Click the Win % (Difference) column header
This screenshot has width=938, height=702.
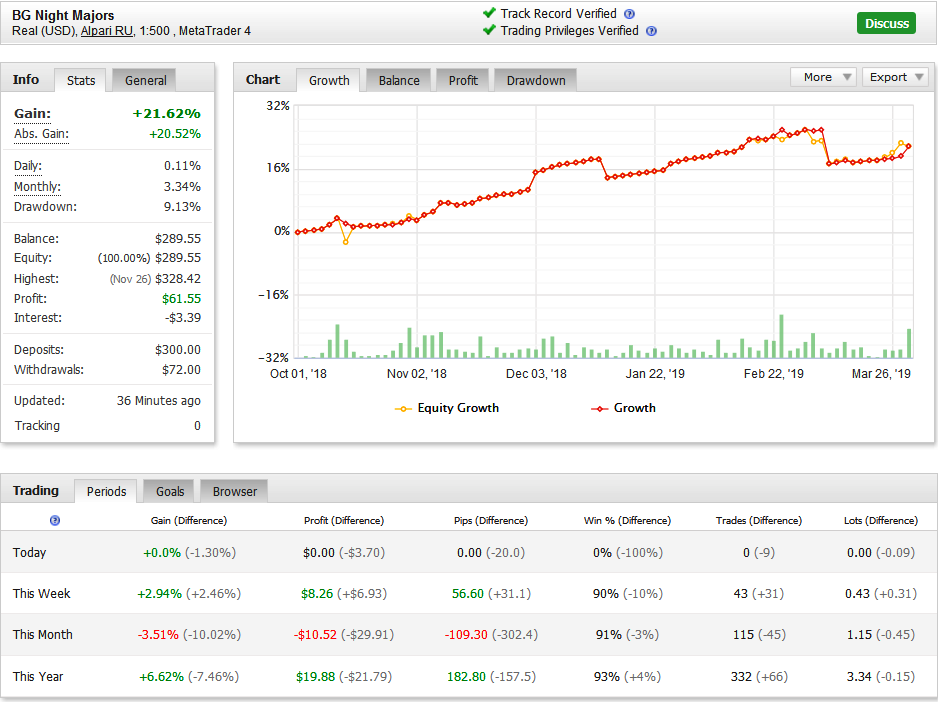628,521
